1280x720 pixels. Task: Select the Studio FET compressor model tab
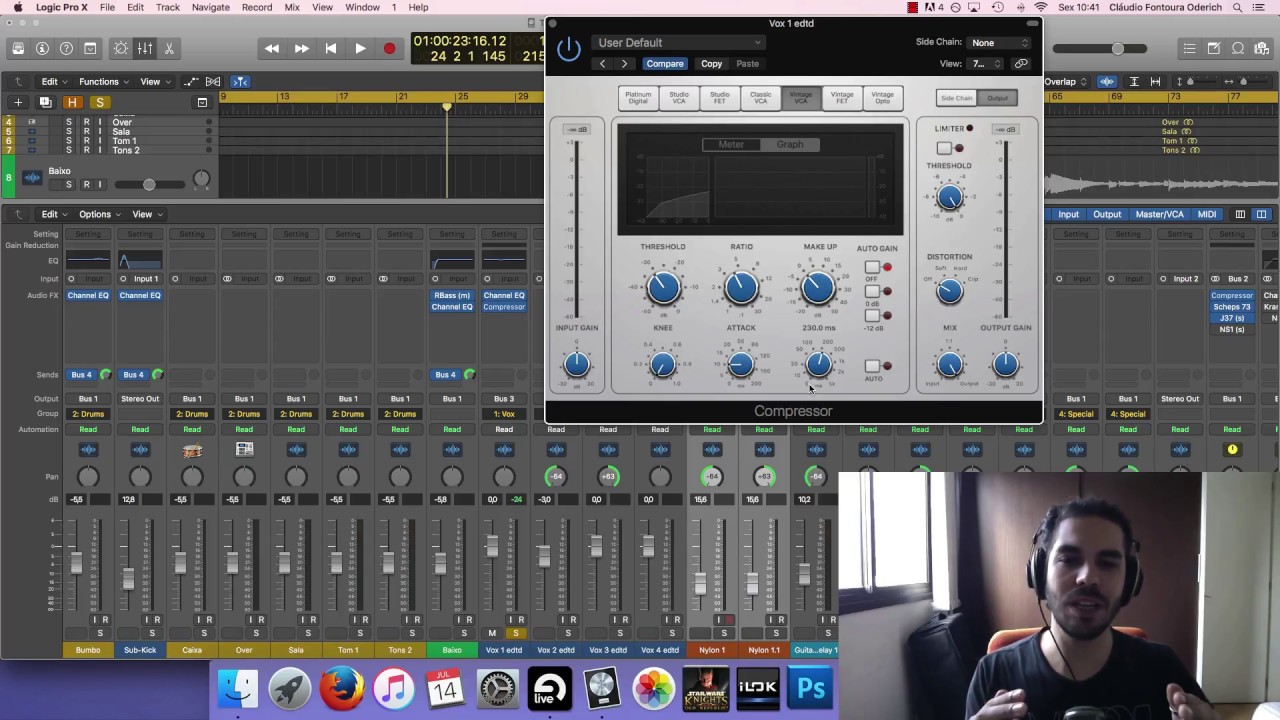pos(719,98)
